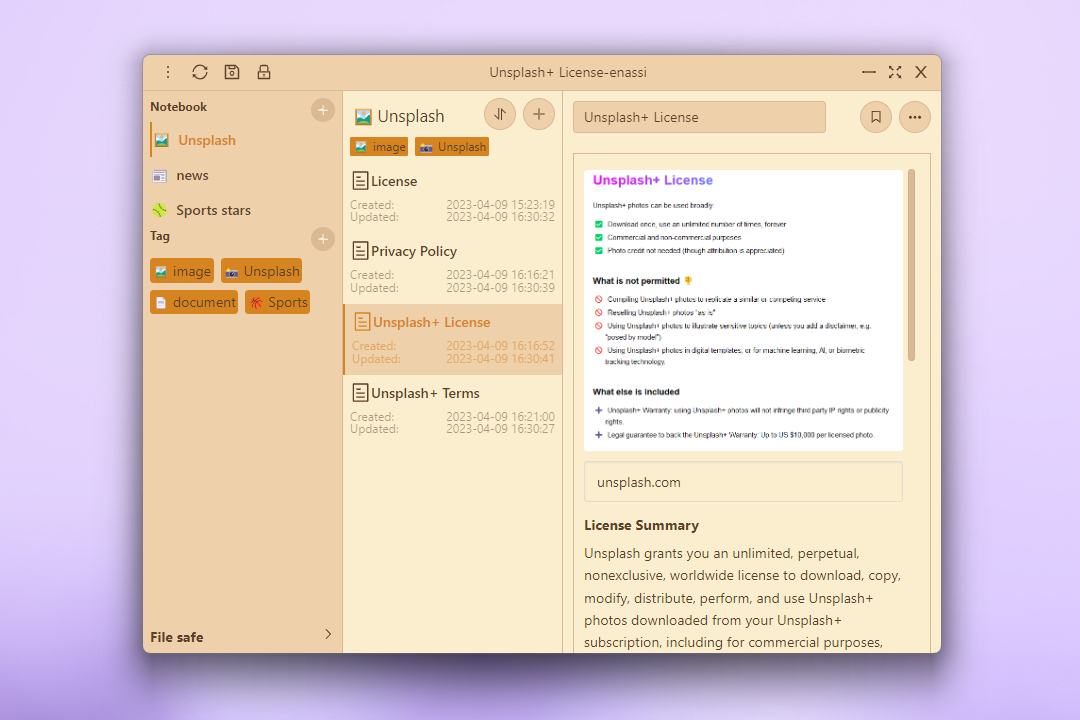This screenshot has height=720, width=1080.
Task: Click the Privacy Policy note document icon
Action: tap(360, 251)
